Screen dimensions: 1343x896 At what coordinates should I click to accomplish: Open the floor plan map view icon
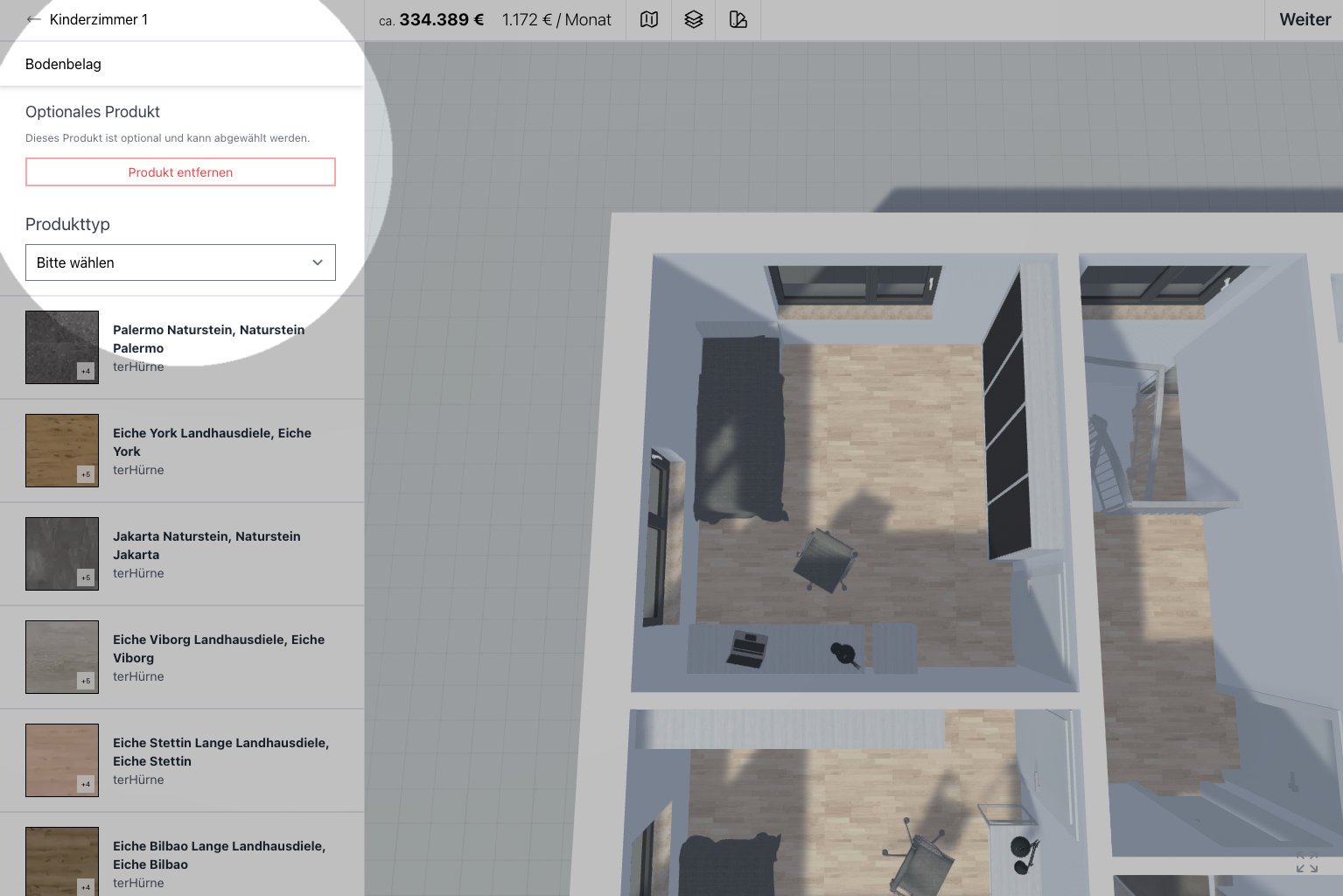[x=649, y=19]
